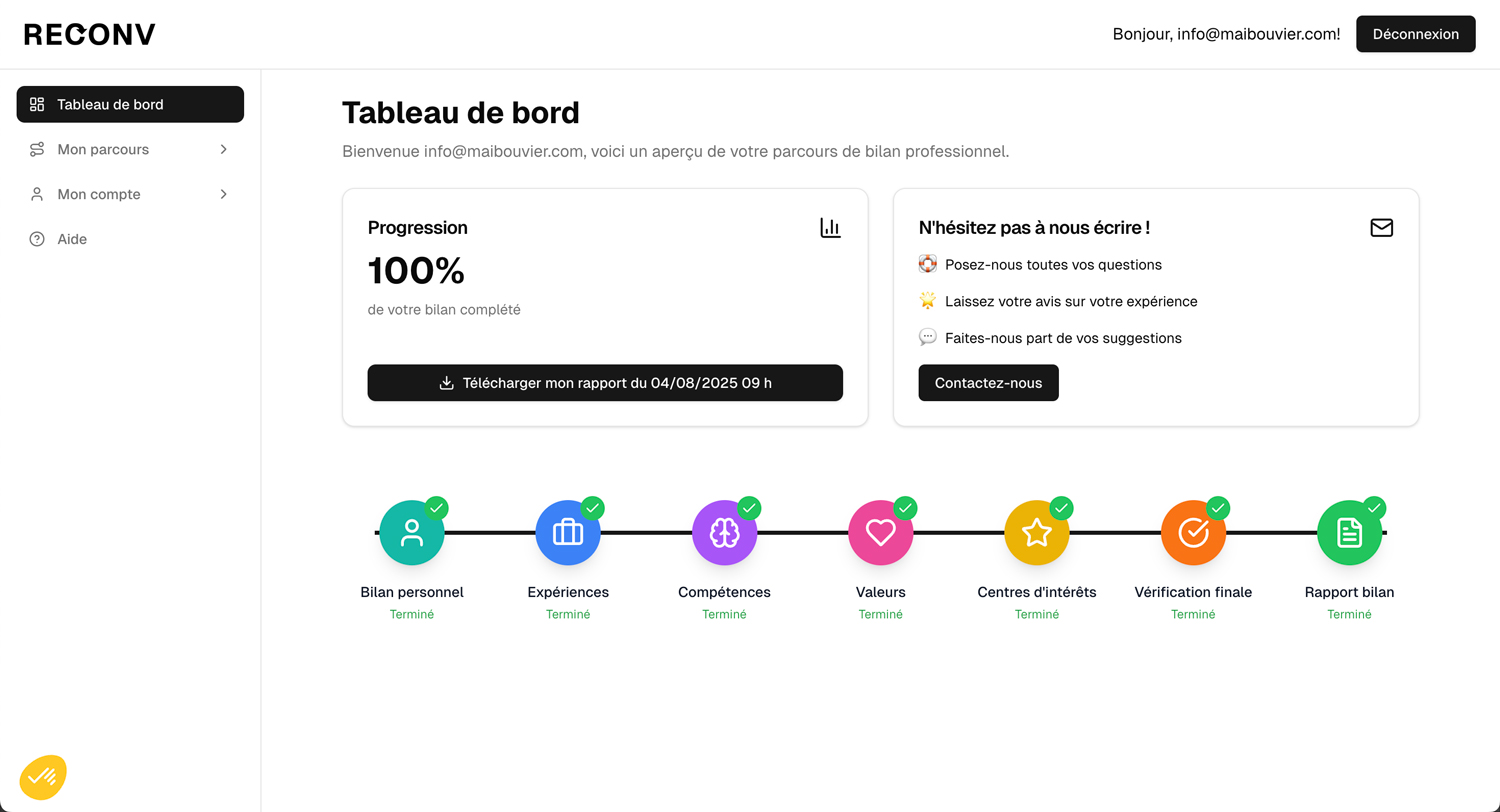Click the Déconnexion button
Viewport: 1500px width, 812px height.
coord(1415,34)
